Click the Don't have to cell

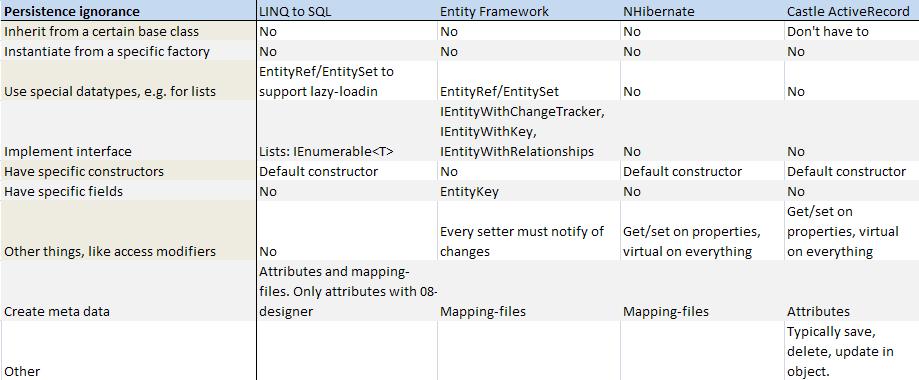(852, 31)
